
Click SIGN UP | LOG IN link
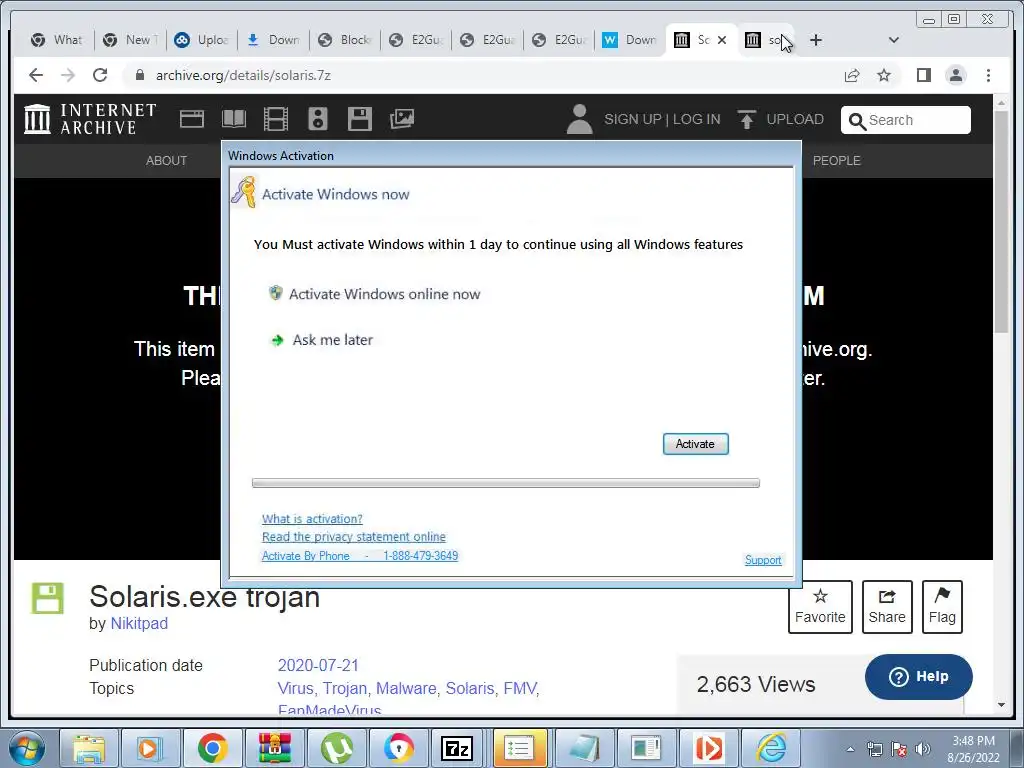point(662,120)
